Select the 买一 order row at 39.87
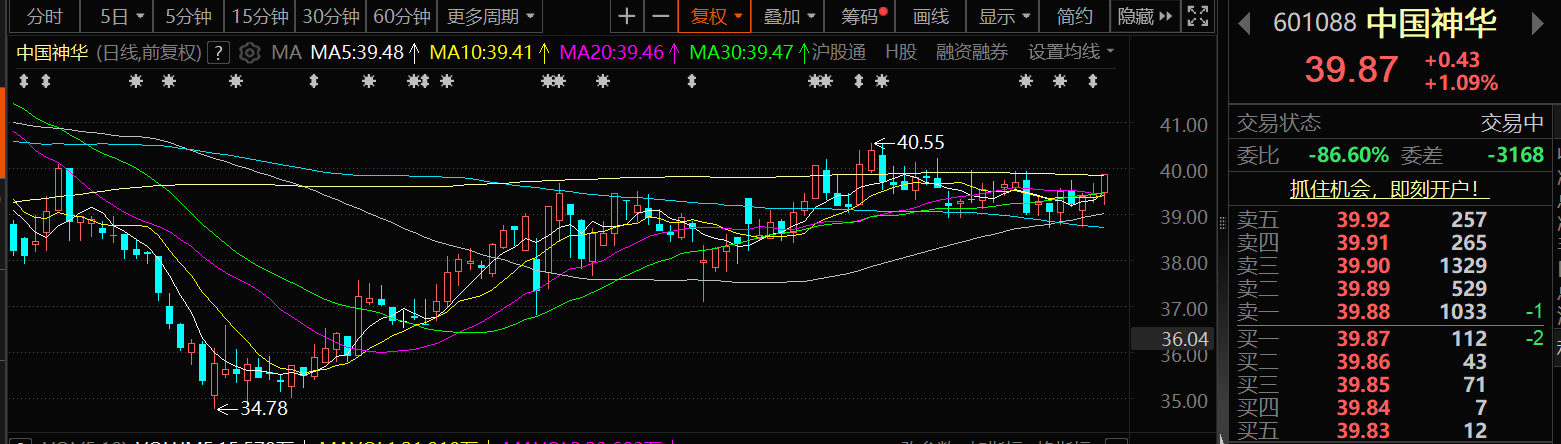 pyautogui.click(x=1390, y=339)
